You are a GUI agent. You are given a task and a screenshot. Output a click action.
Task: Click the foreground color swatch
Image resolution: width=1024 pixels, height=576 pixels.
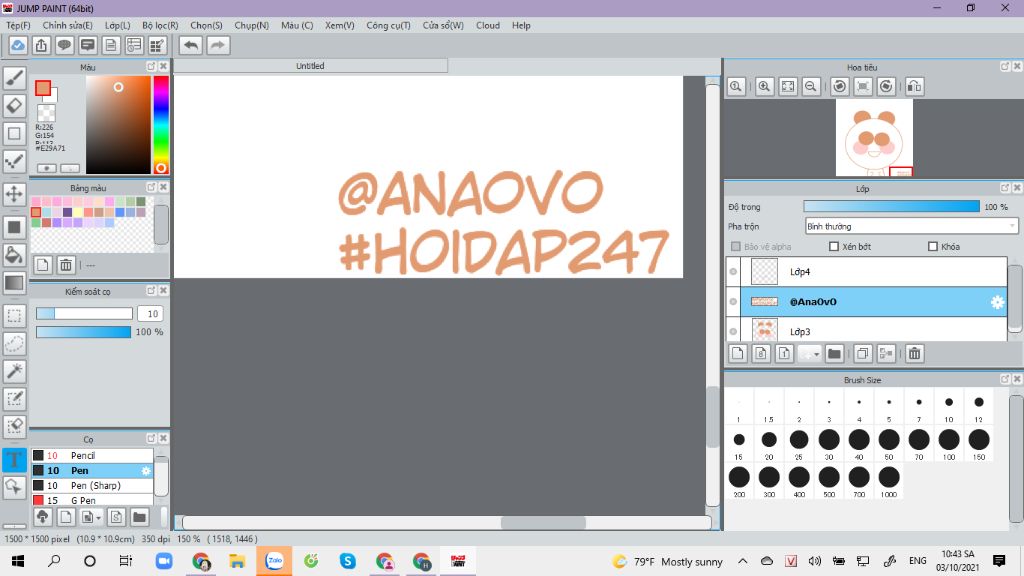[x=43, y=88]
